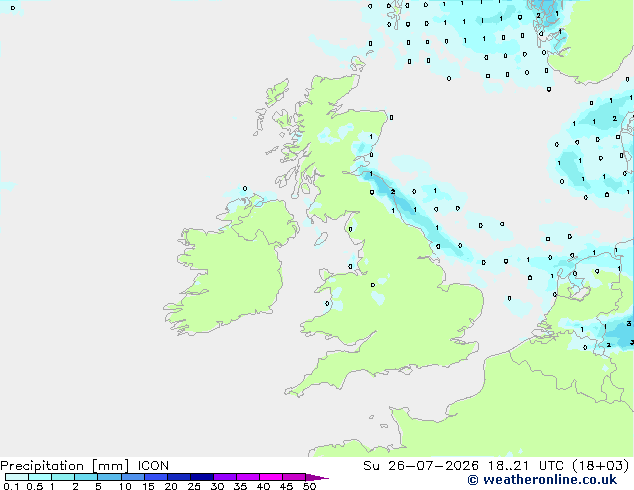Click the 1–2 mm legend color swatch
The image size is (634, 490).
(x=63, y=477)
